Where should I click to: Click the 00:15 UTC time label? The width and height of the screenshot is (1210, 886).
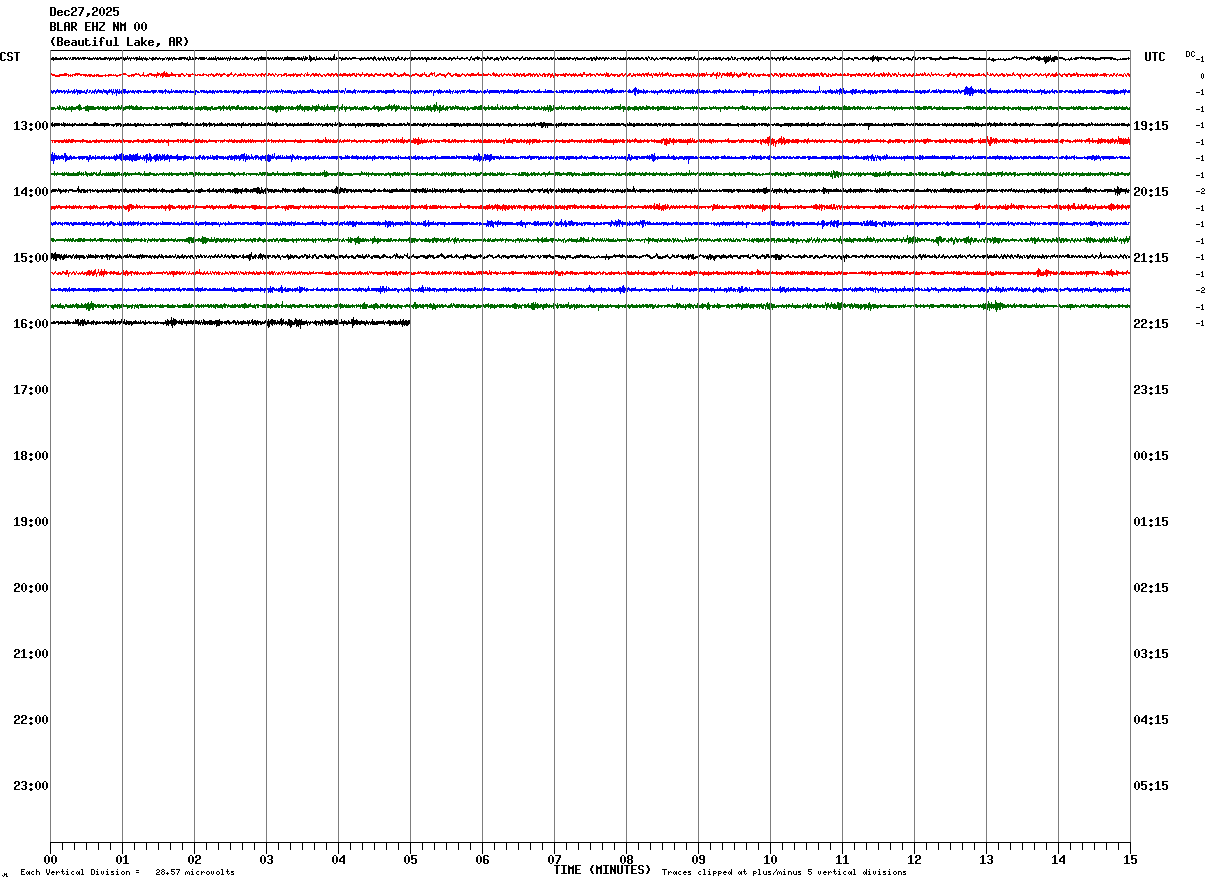pos(1151,456)
